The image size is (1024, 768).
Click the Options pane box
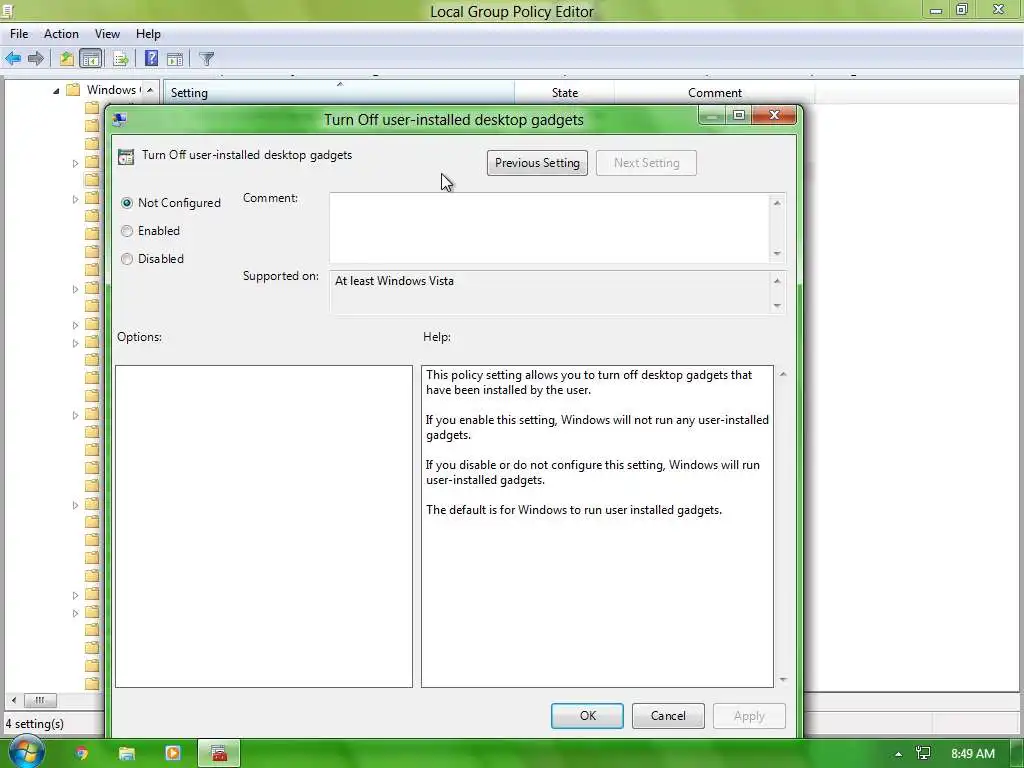point(264,526)
